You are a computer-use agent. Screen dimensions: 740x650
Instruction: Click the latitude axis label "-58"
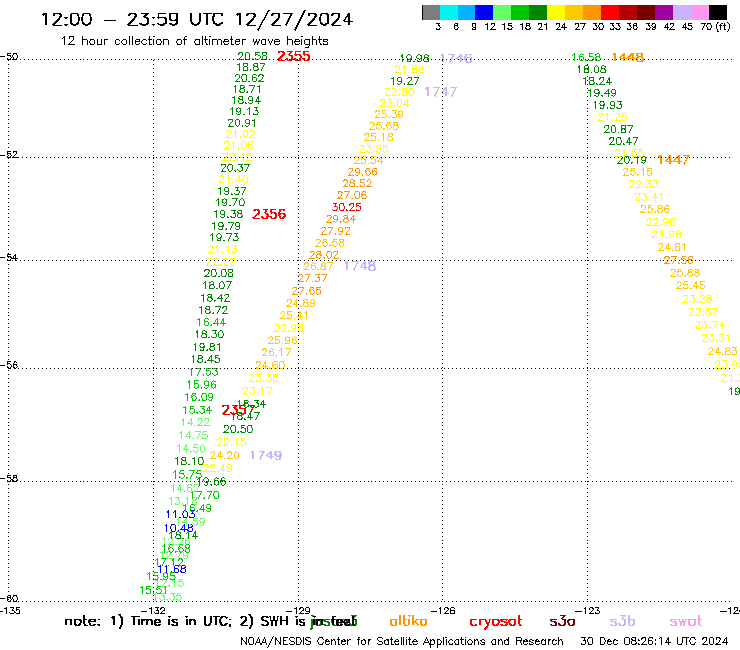tap(9, 479)
